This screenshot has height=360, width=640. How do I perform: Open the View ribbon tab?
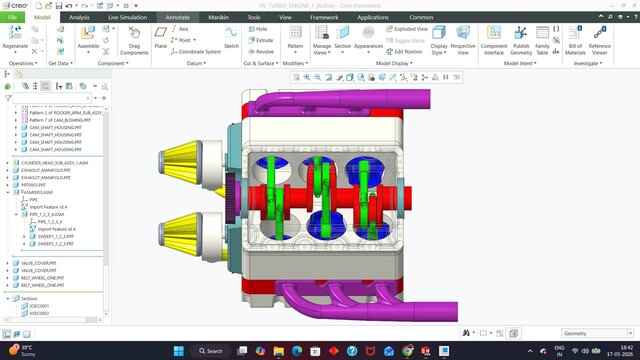(x=285, y=17)
